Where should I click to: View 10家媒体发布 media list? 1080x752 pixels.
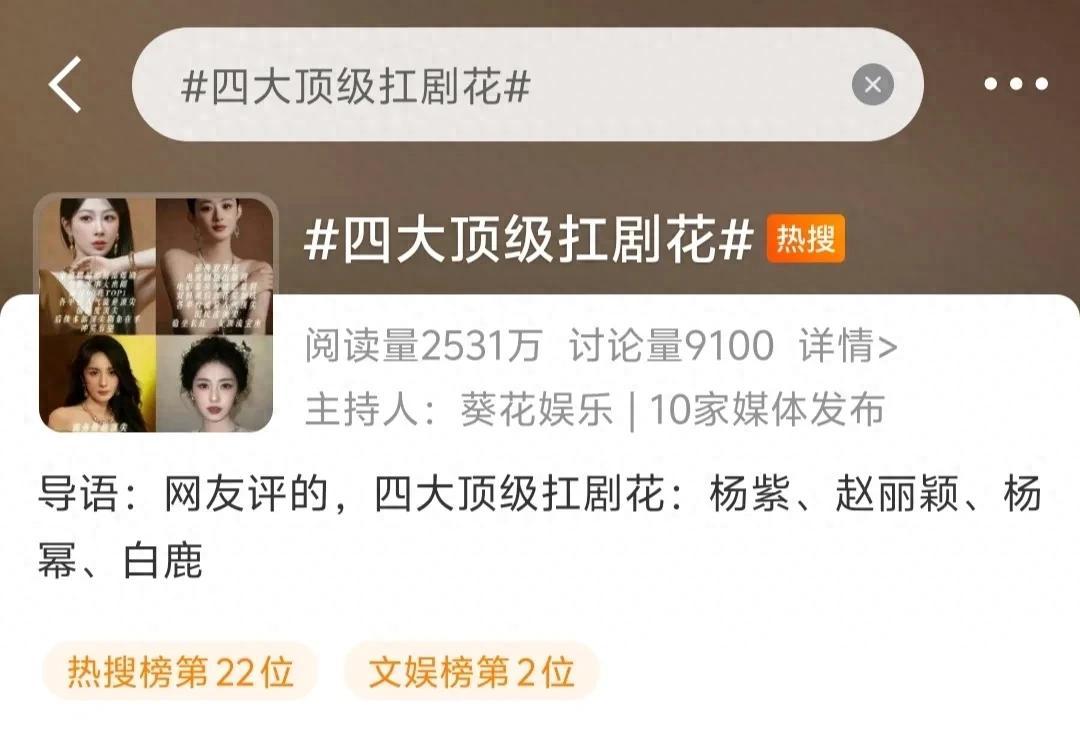[x=767, y=409]
